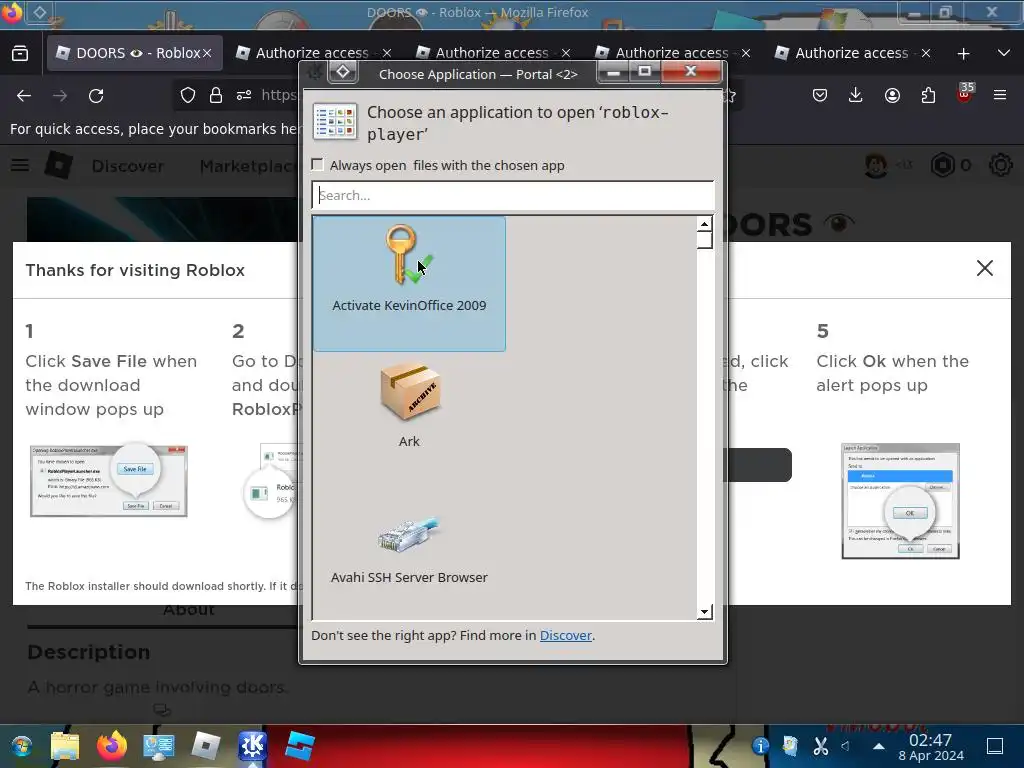The image size is (1024, 768).
Task: Open site permissions icon in address bar
Action: (244, 95)
